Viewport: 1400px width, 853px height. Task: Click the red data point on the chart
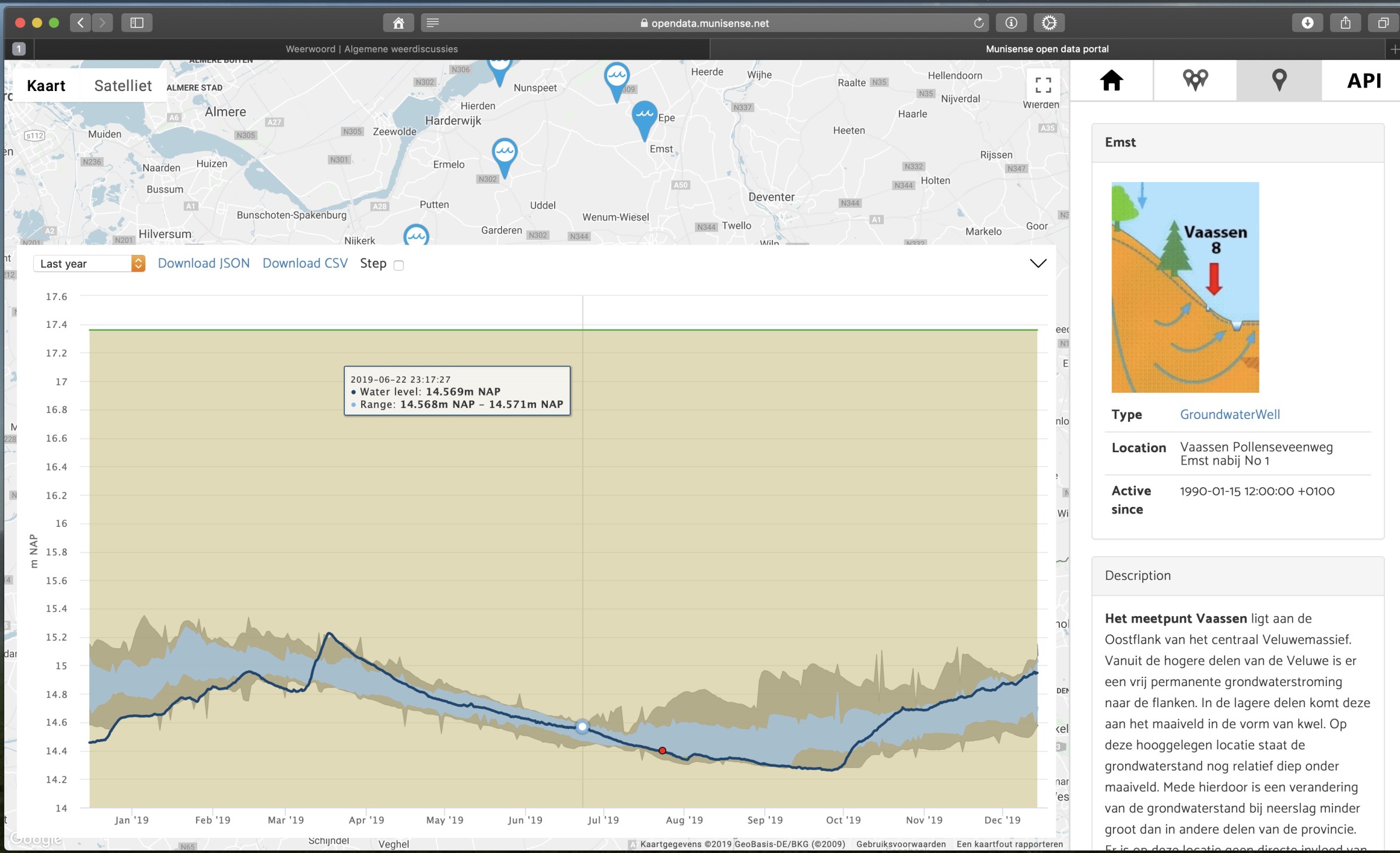tap(662, 751)
